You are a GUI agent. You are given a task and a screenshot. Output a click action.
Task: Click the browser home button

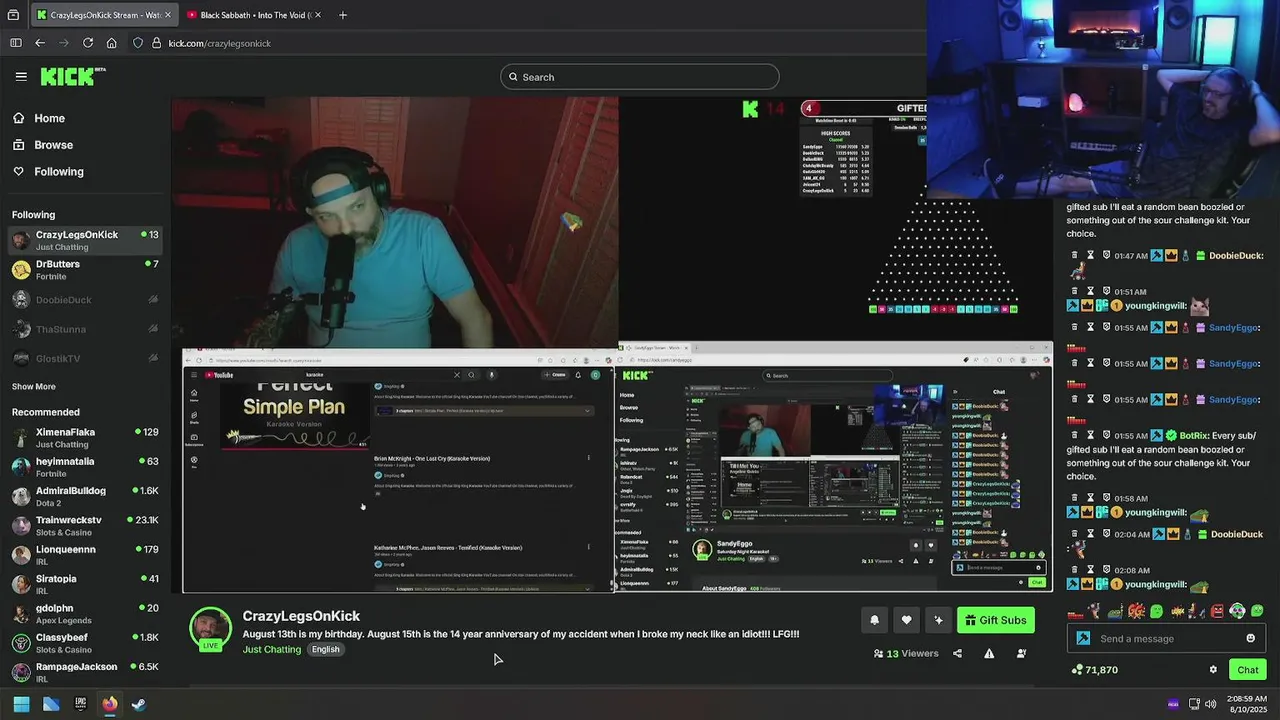pyautogui.click(x=112, y=43)
